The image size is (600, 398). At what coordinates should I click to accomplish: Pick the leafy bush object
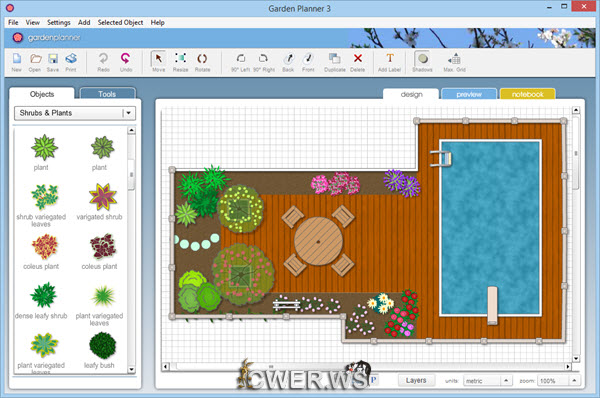(103, 345)
